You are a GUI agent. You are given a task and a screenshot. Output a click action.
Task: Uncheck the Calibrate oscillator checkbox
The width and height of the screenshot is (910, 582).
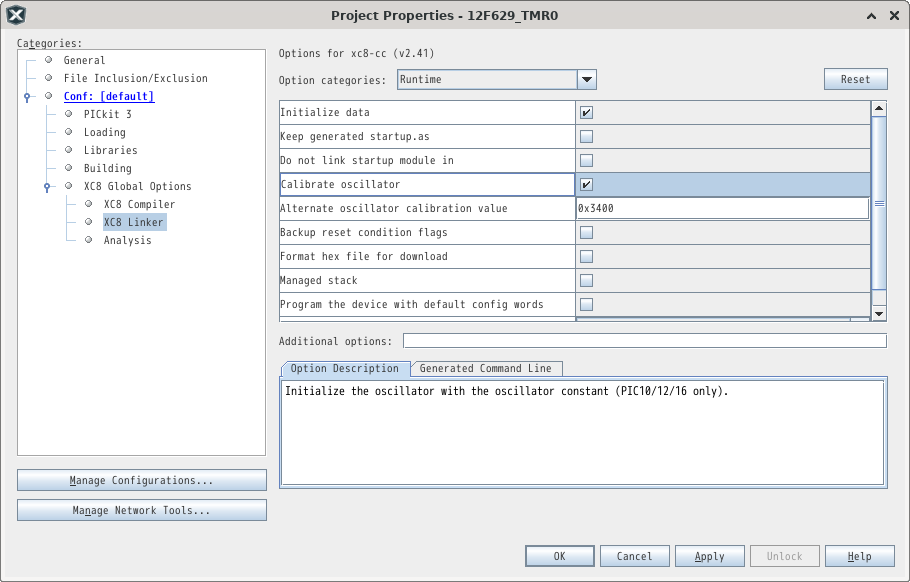pyautogui.click(x=587, y=185)
